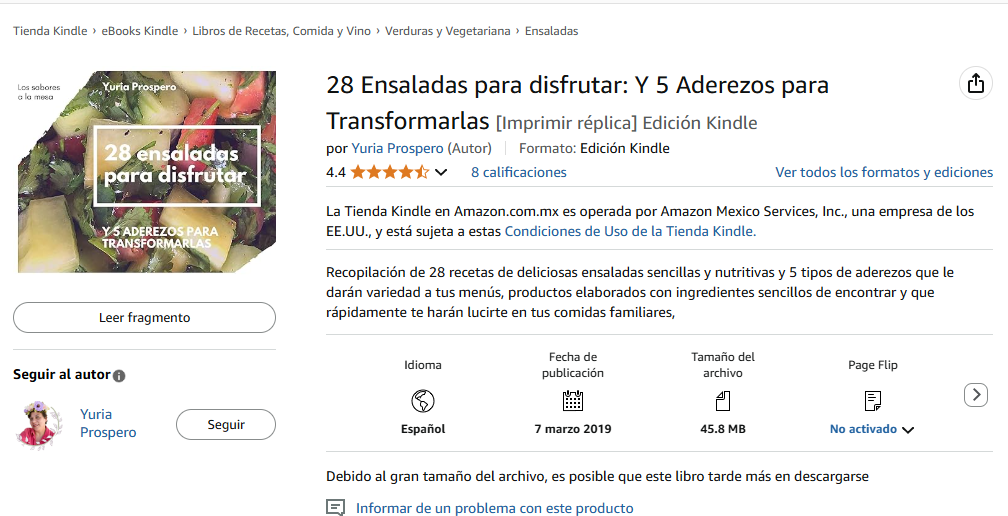Click the 28 ensaladas book cover image

coord(147,172)
